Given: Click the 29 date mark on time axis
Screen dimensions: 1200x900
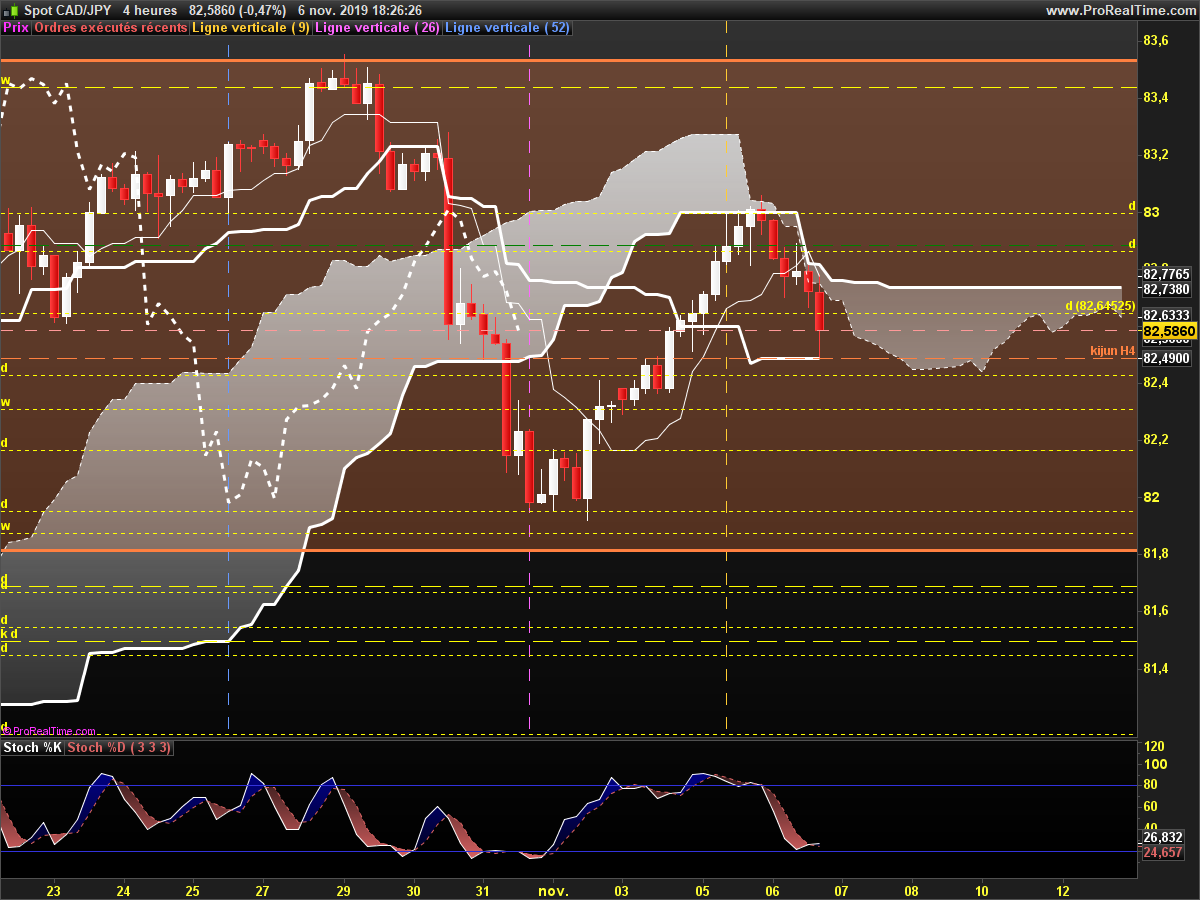Looking at the screenshot, I should point(343,890).
